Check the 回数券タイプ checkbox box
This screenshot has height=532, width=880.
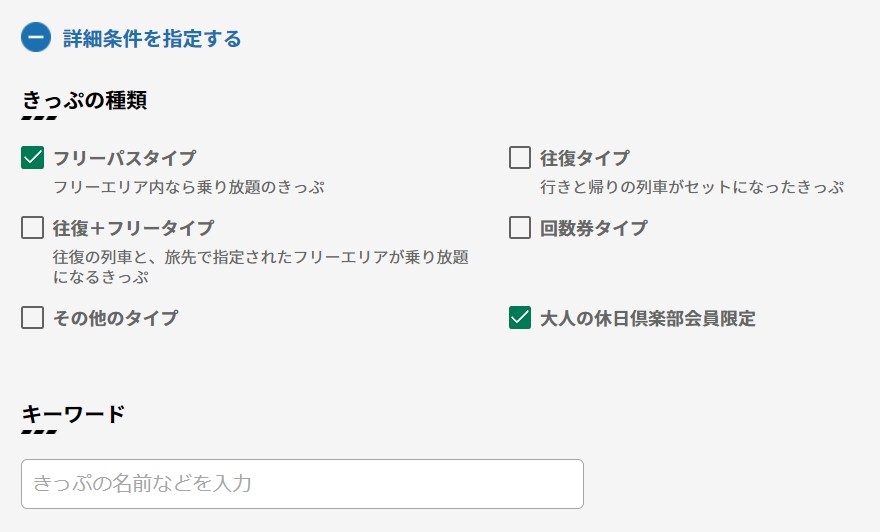[520, 228]
